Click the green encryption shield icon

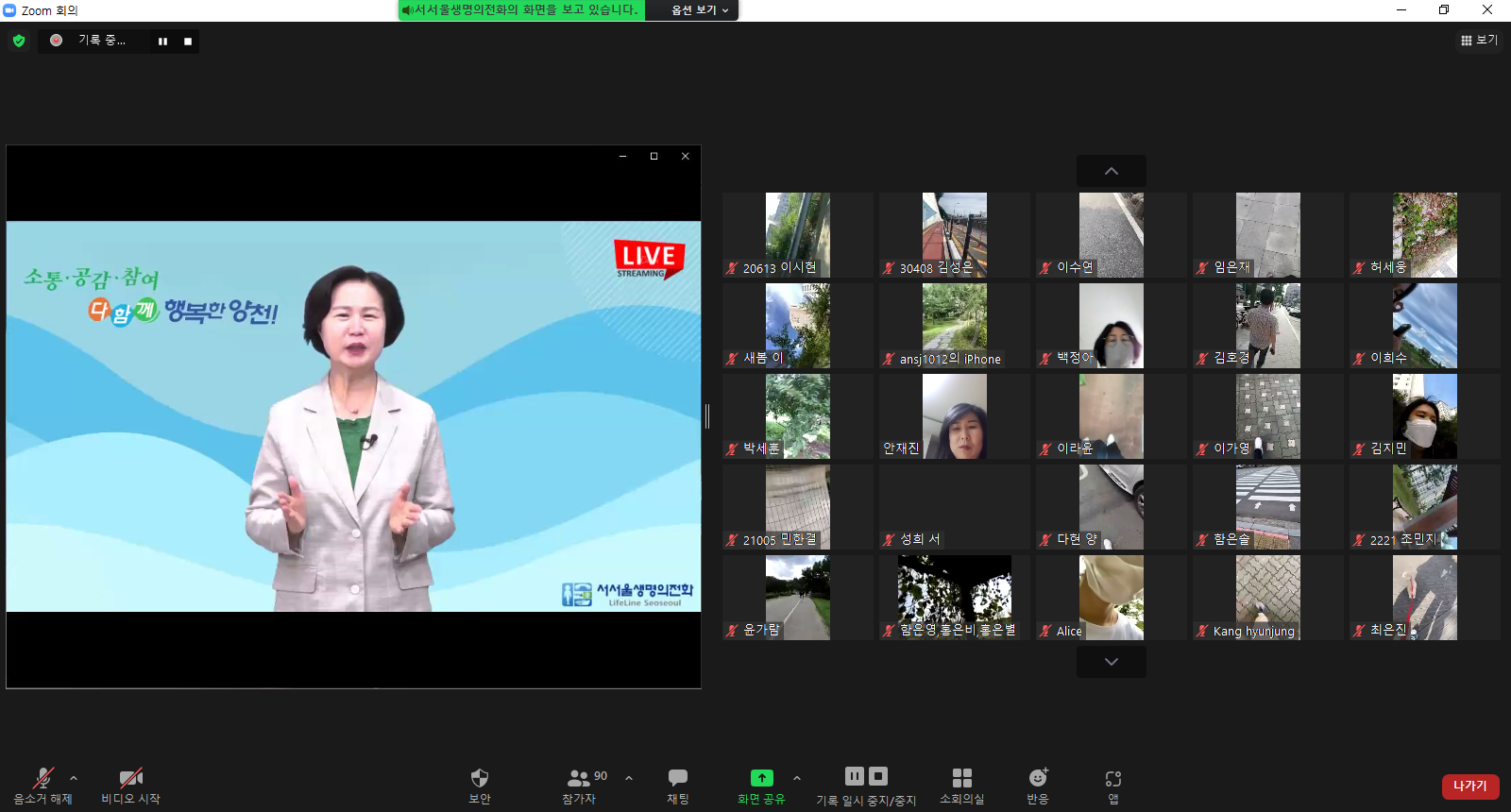(19, 41)
